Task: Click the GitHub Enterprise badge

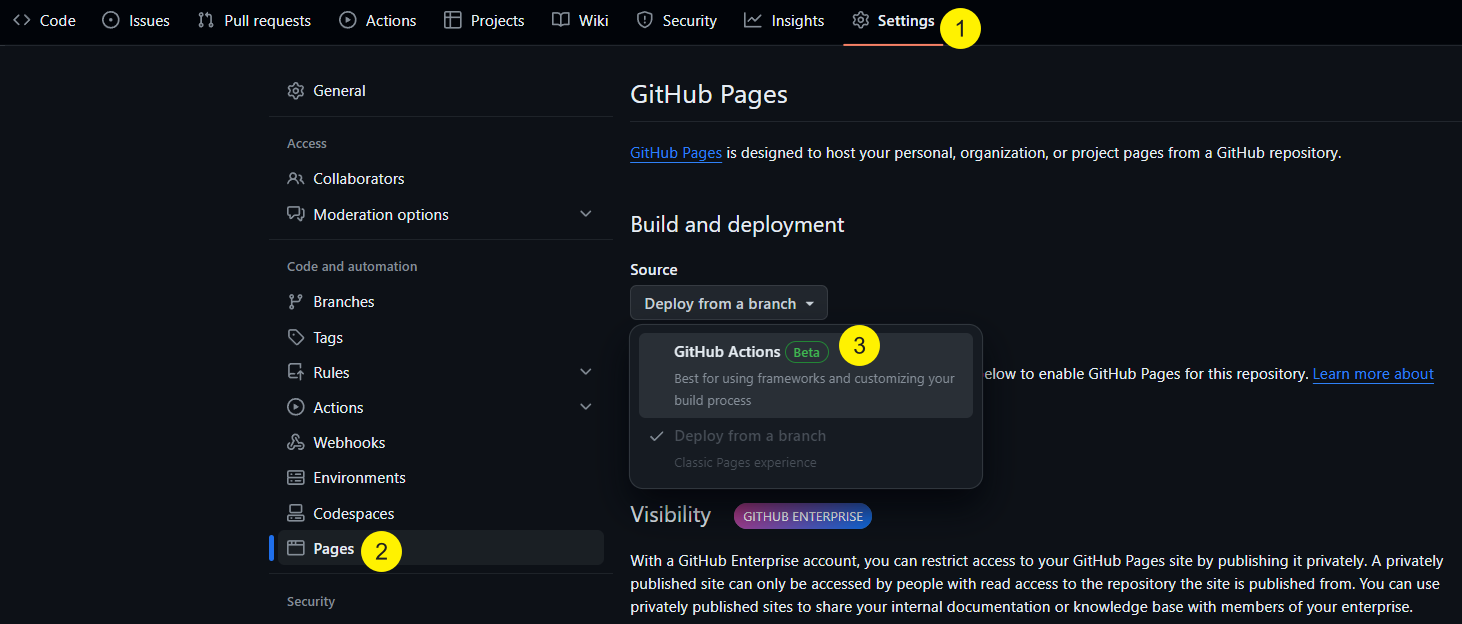Action: (x=802, y=517)
